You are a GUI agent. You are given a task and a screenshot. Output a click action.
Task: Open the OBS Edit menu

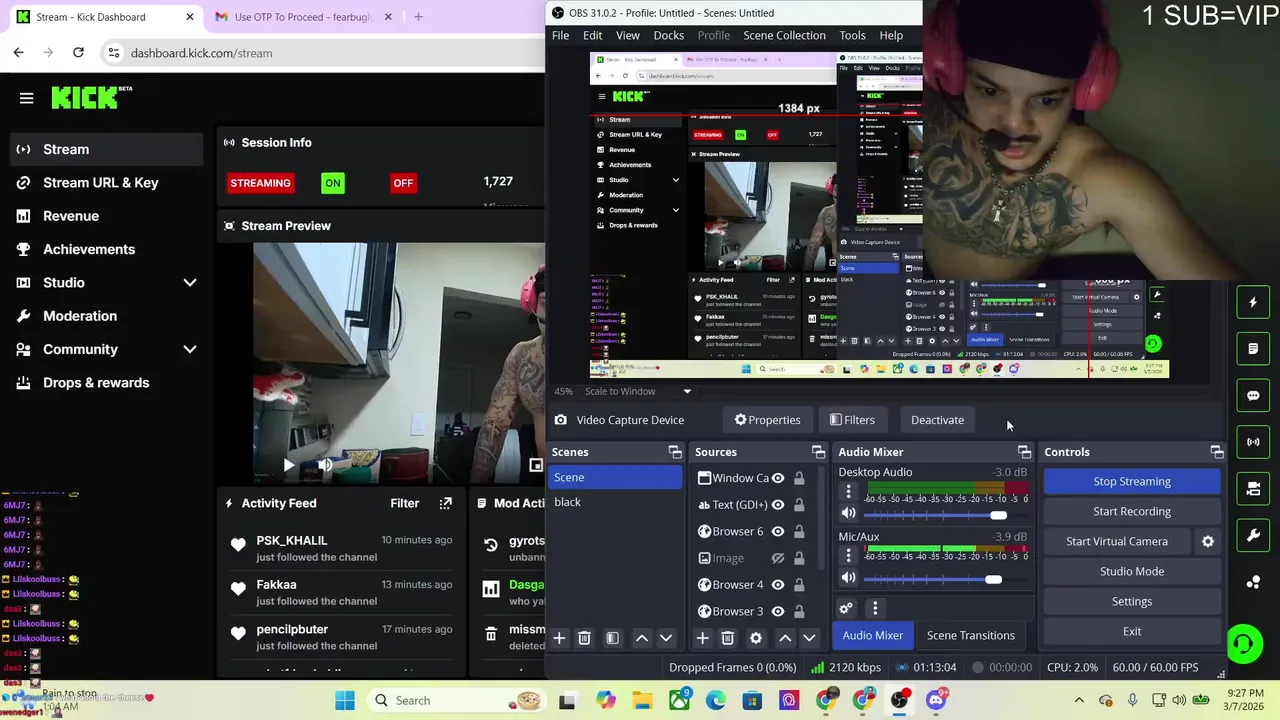pos(593,35)
